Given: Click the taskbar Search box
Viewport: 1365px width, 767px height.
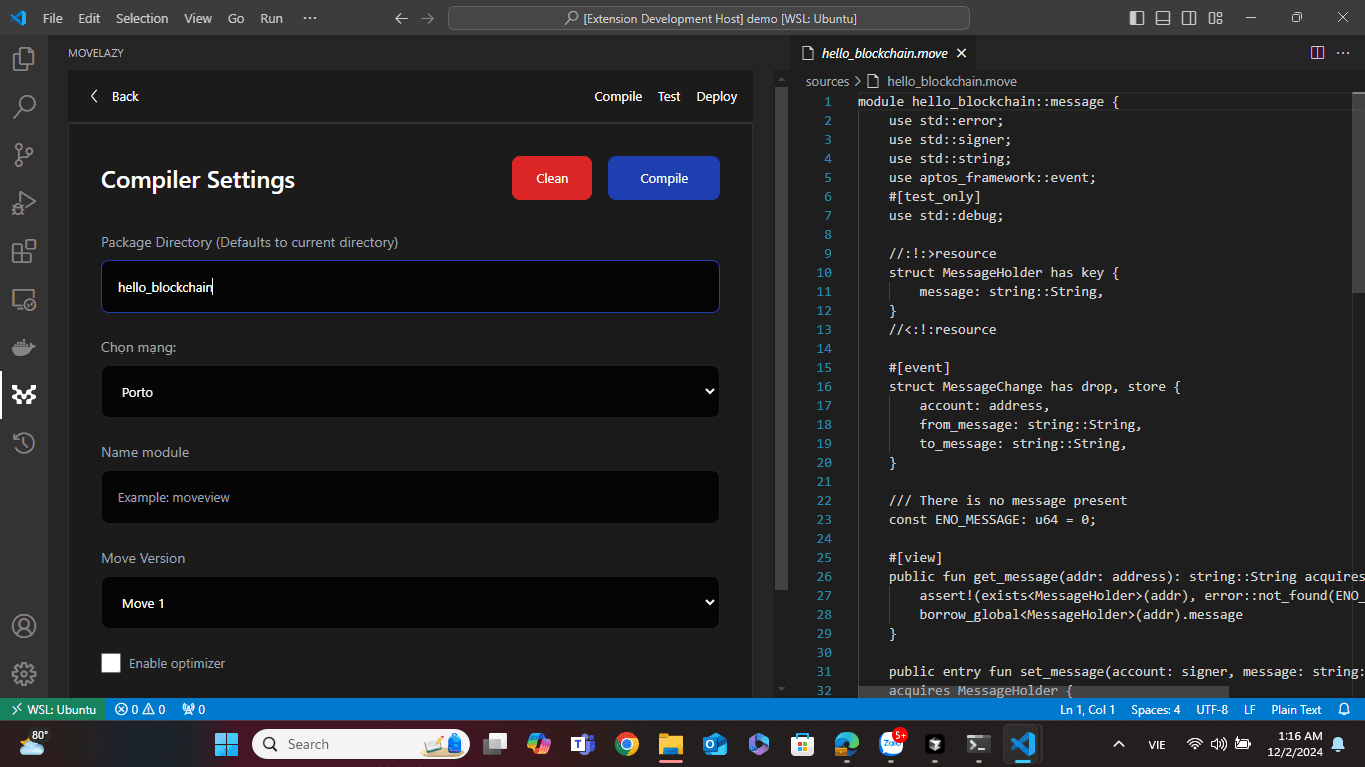Looking at the screenshot, I should pos(361,744).
